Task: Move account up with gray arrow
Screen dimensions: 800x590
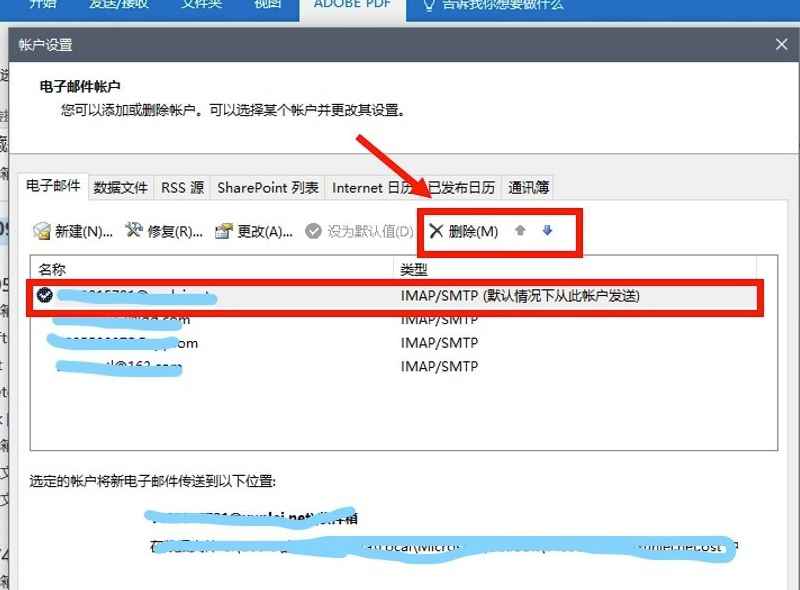Action: pyautogui.click(x=520, y=231)
